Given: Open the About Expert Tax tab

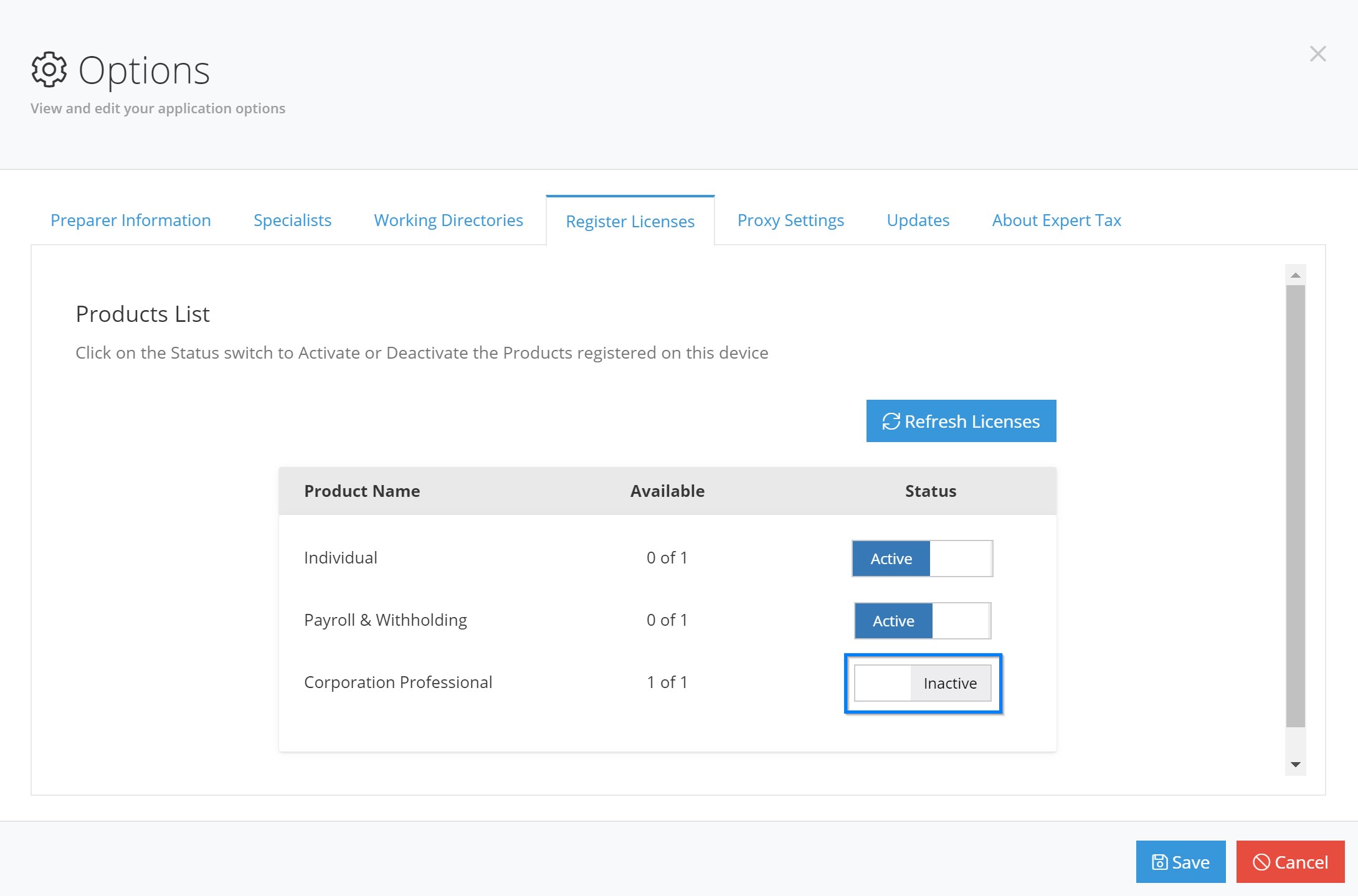Looking at the screenshot, I should click(x=1057, y=220).
